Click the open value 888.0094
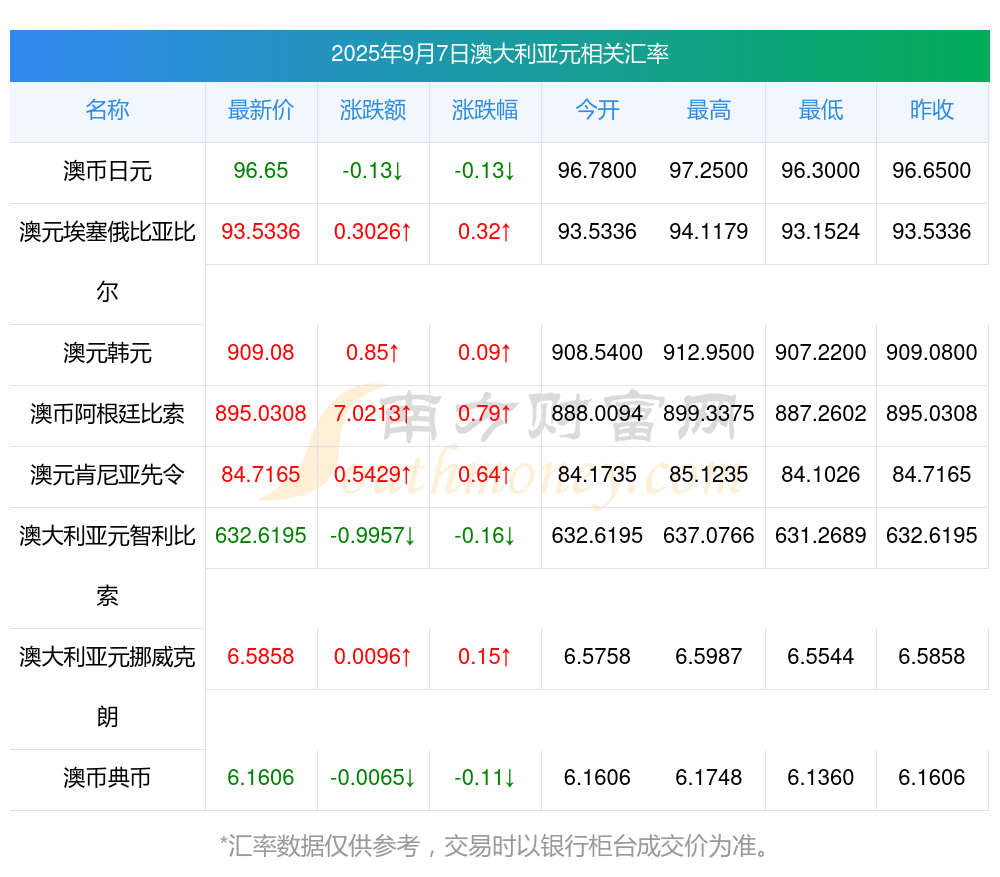 [x=597, y=414]
